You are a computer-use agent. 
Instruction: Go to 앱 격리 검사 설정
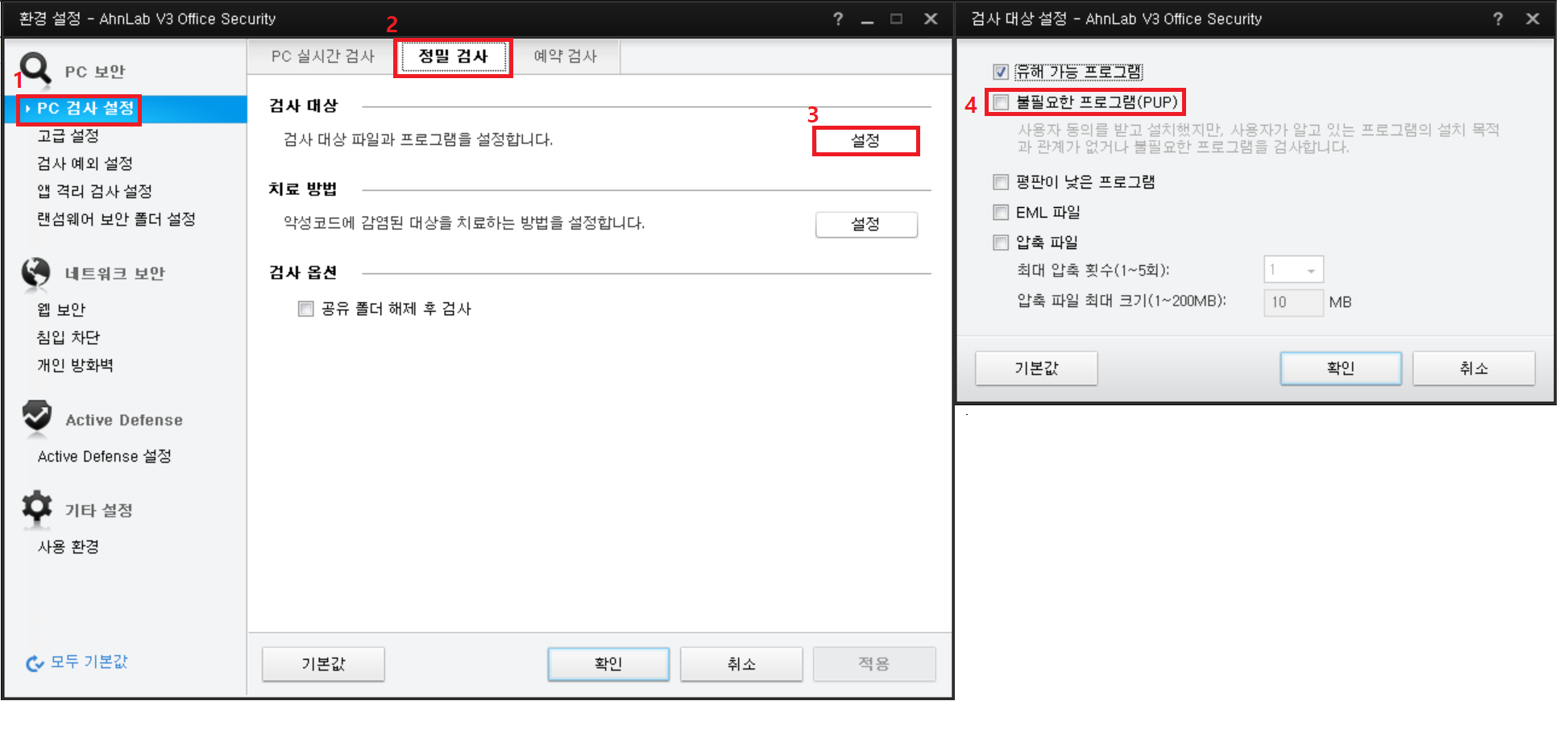(x=94, y=192)
